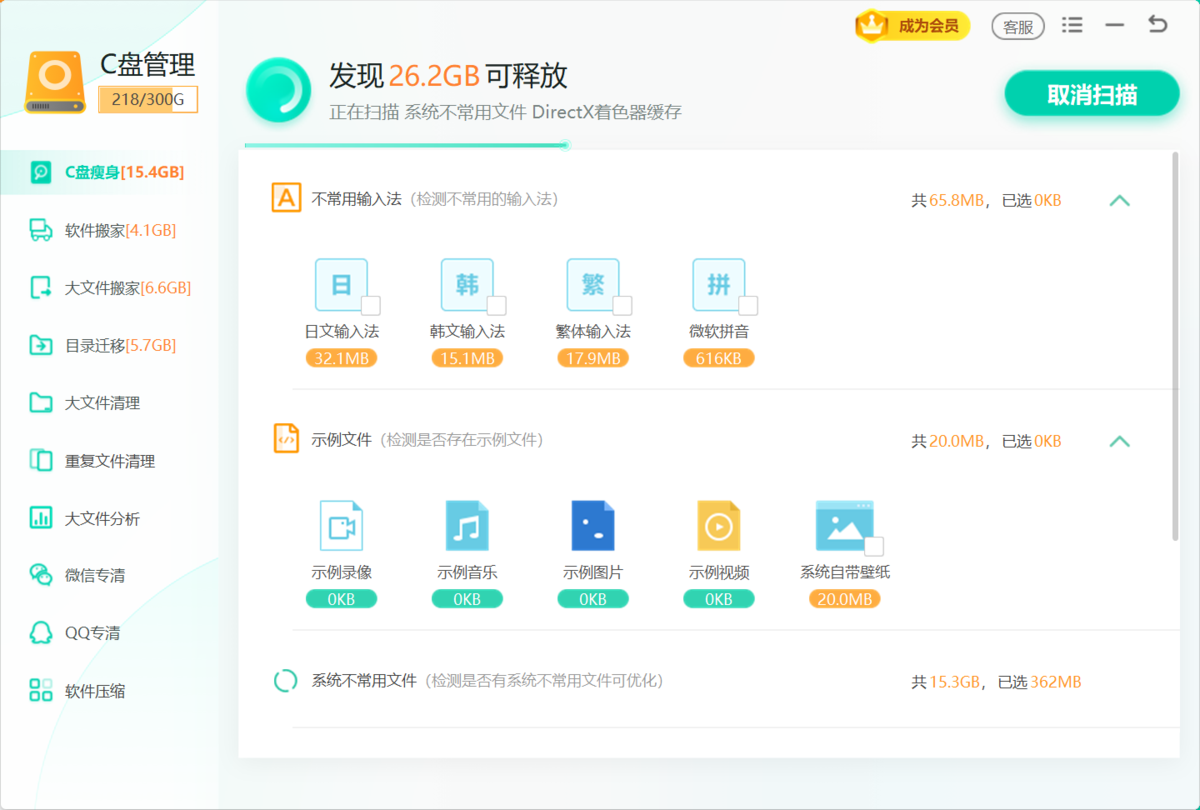Open the 客服 customer service link
Screen dimensions: 1200x810
pyautogui.click(x=1017, y=25)
